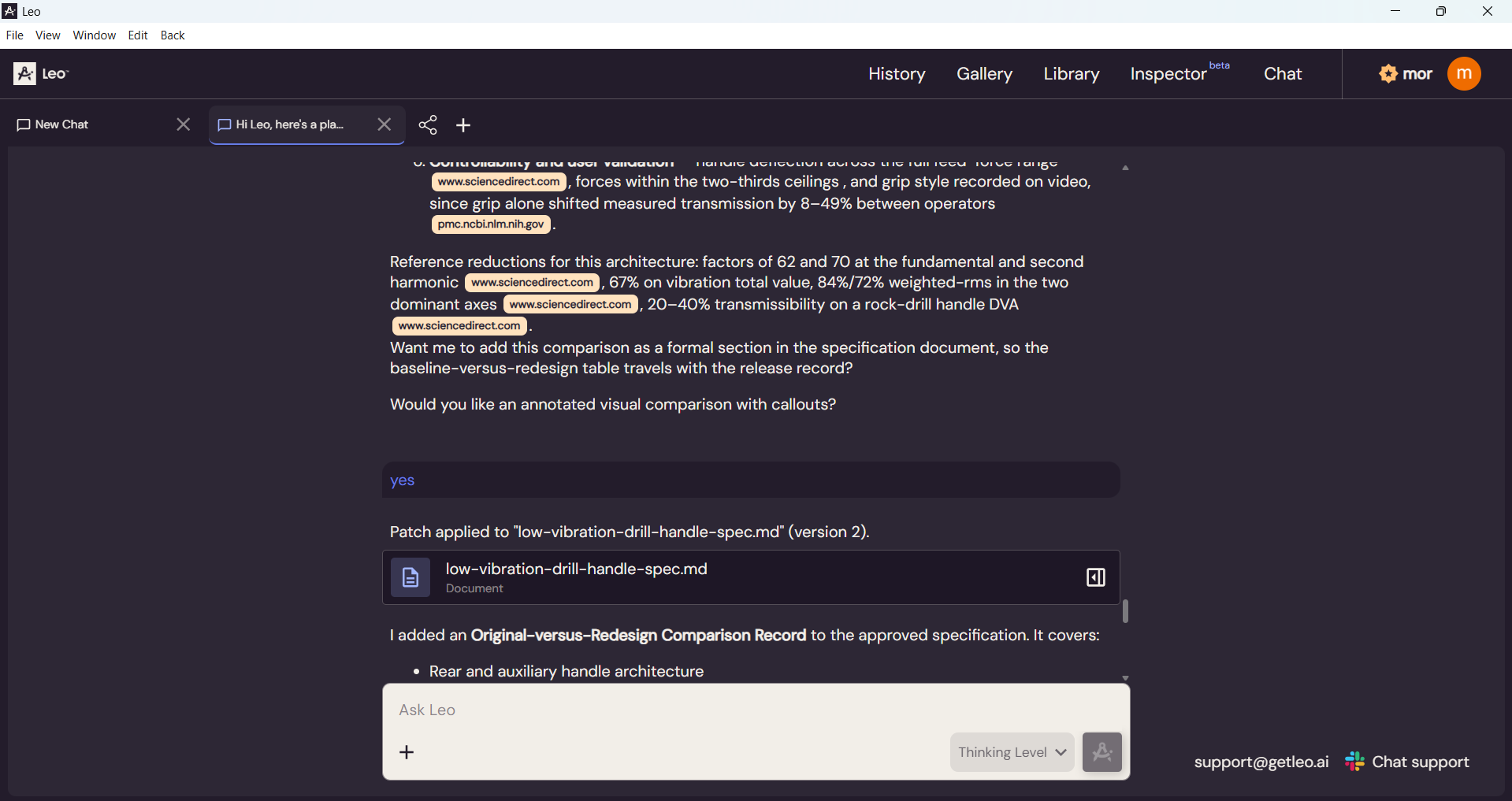Share the current chat
This screenshot has width=1512, height=801.
[x=428, y=124]
